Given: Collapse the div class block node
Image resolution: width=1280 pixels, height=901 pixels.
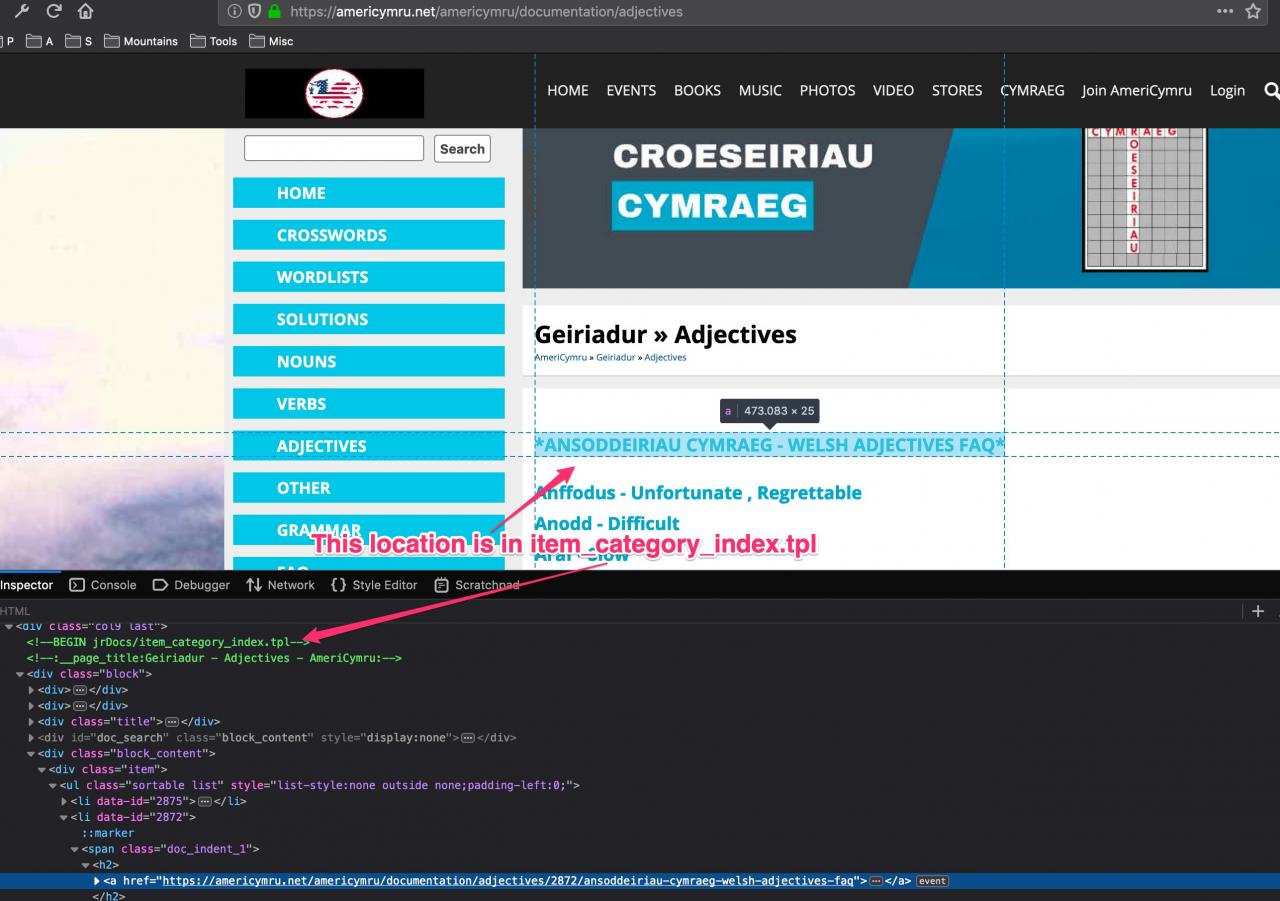Looking at the screenshot, I should click(21, 674).
